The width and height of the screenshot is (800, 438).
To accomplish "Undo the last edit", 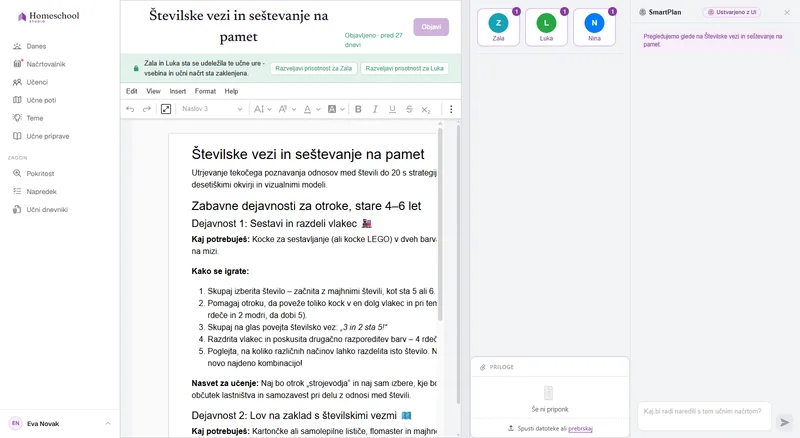I will pos(130,109).
